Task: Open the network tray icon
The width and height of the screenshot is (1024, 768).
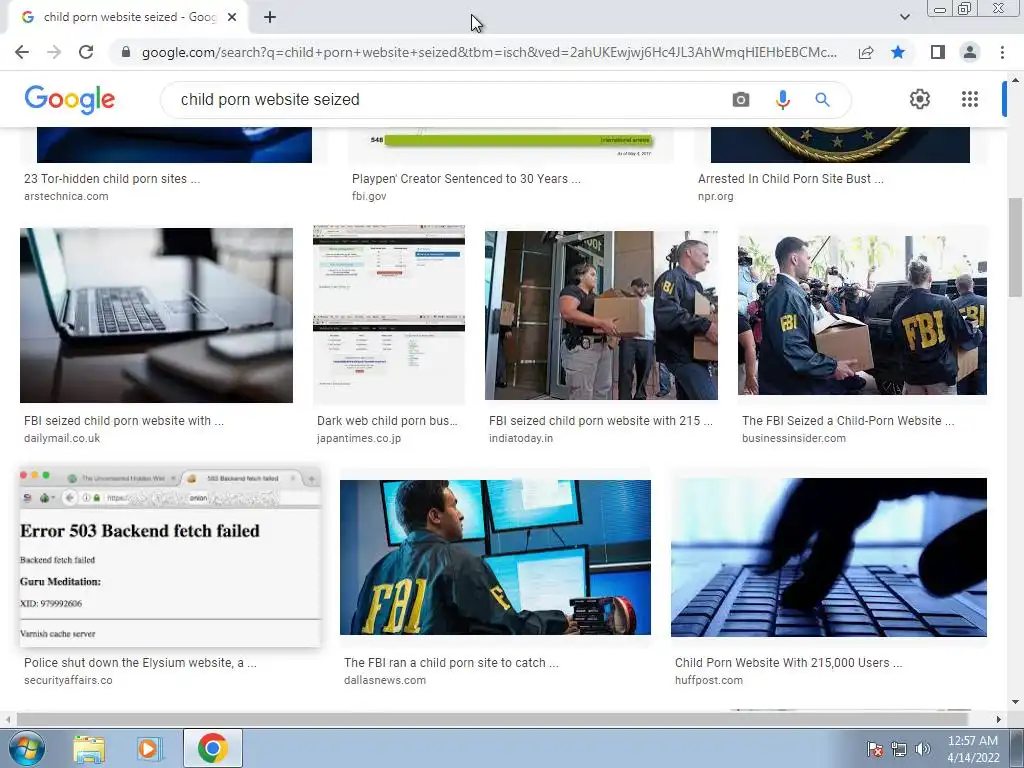Action: pos(899,749)
